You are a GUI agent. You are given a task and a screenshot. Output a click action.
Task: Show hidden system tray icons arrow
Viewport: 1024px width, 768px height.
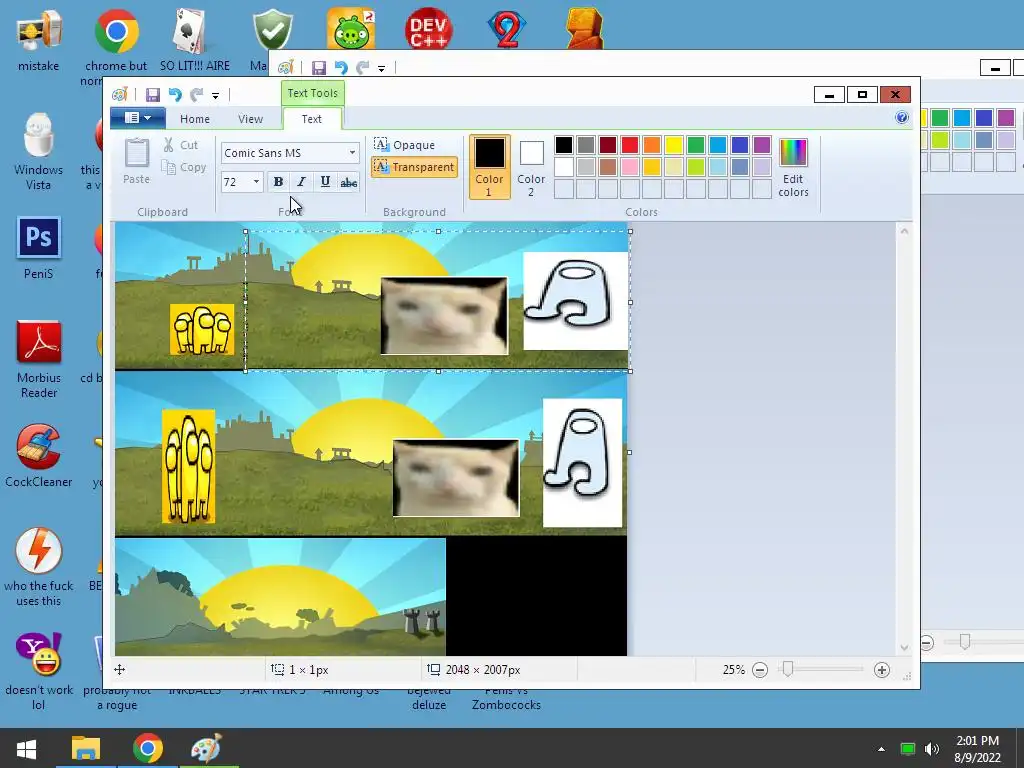881,749
